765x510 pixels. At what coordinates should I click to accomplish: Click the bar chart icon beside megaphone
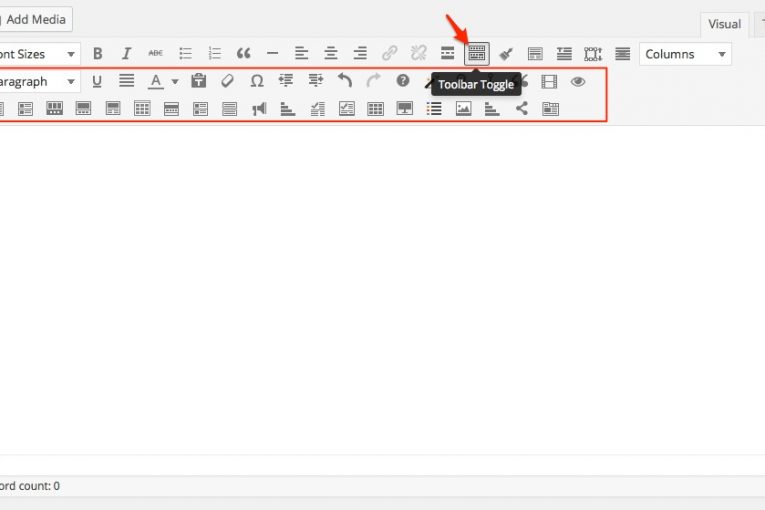click(x=288, y=108)
